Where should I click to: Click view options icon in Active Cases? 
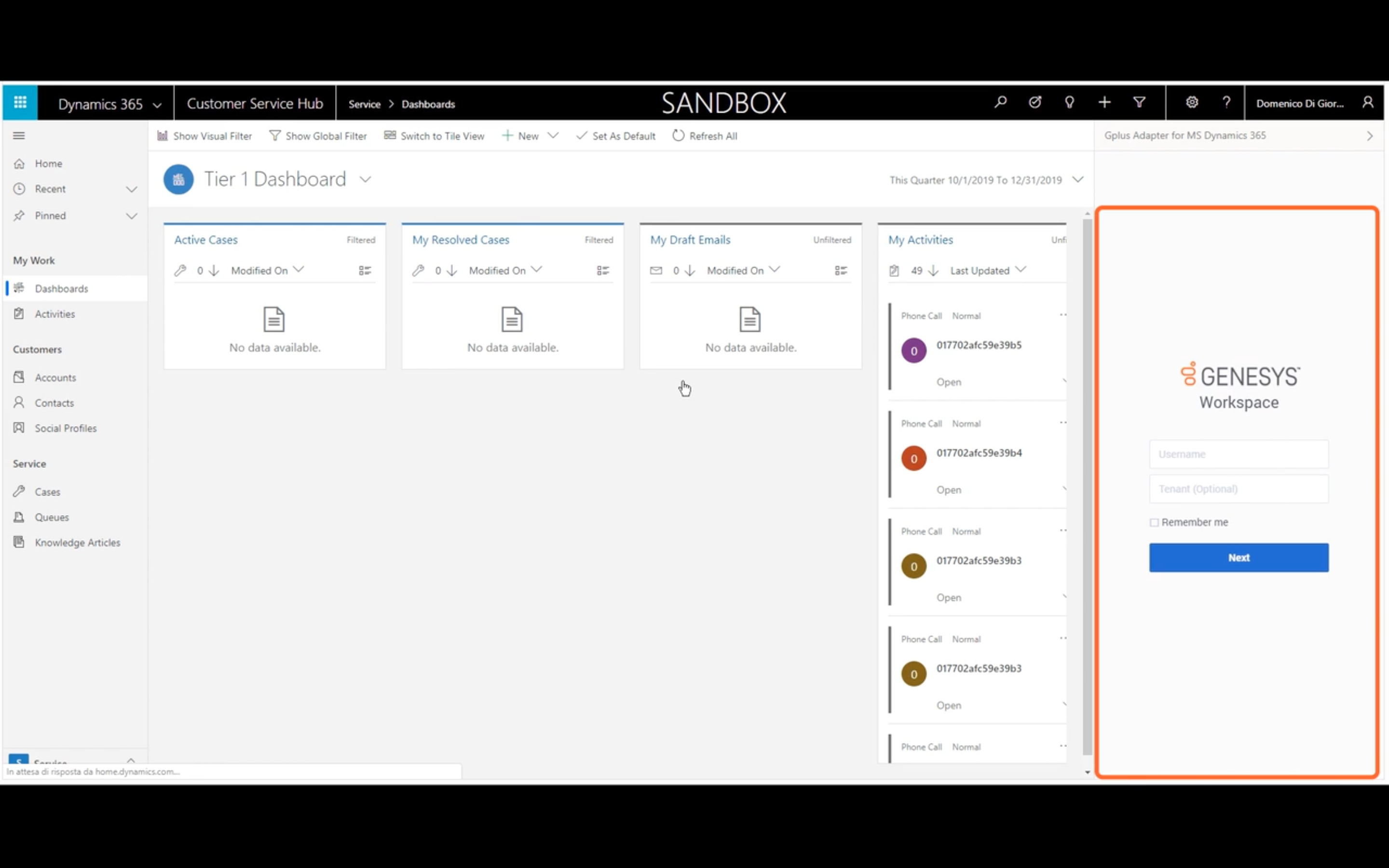pos(365,271)
